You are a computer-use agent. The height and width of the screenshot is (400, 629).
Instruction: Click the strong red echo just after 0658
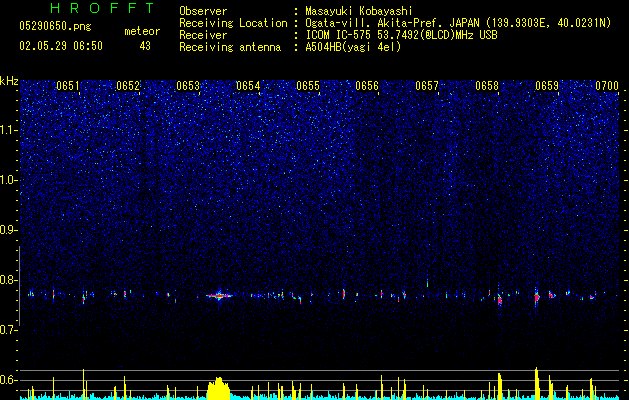click(x=500, y=300)
